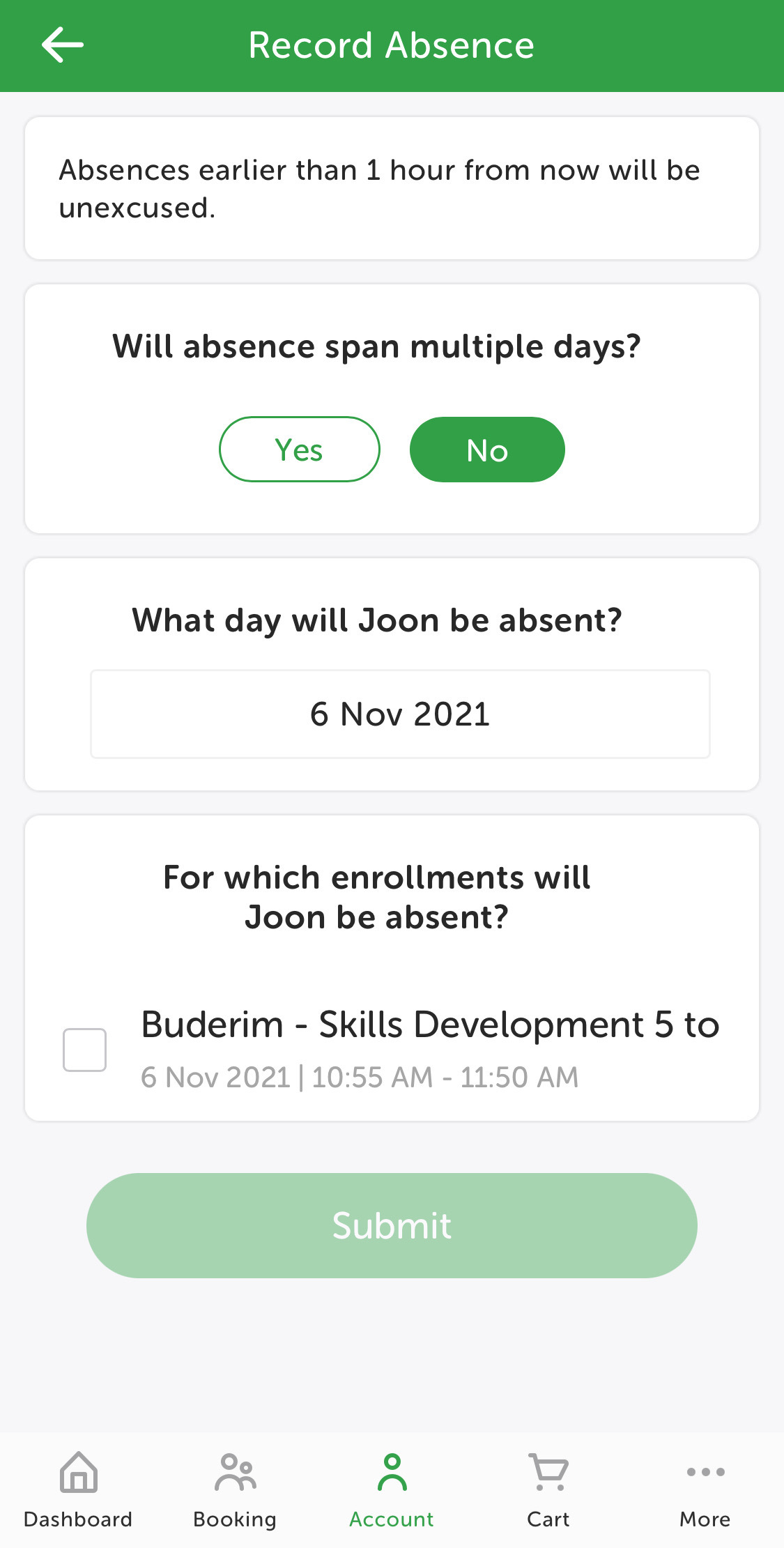The image size is (784, 1548).
Task: Switch to Dashboard tab label
Action: [78, 1519]
